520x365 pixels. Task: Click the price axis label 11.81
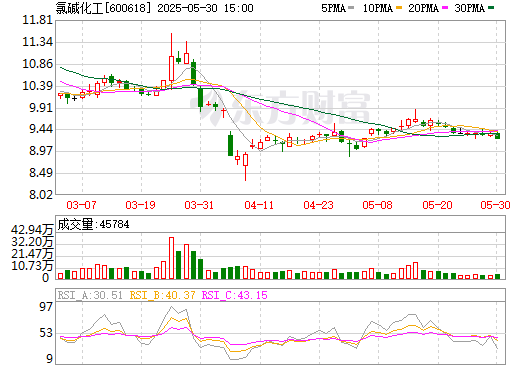(x=38, y=20)
